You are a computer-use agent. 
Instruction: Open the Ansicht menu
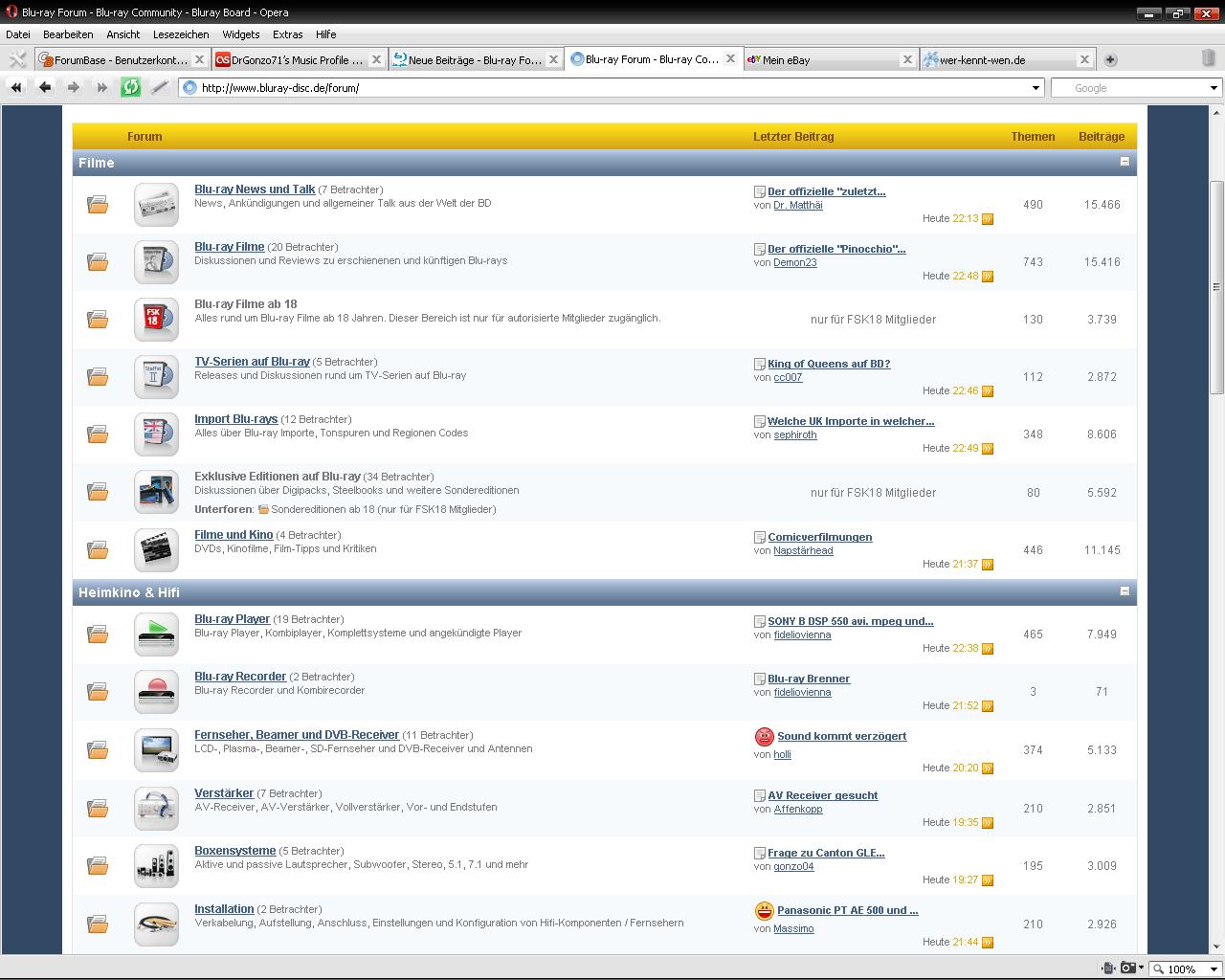pyautogui.click(x=123, y=34)
